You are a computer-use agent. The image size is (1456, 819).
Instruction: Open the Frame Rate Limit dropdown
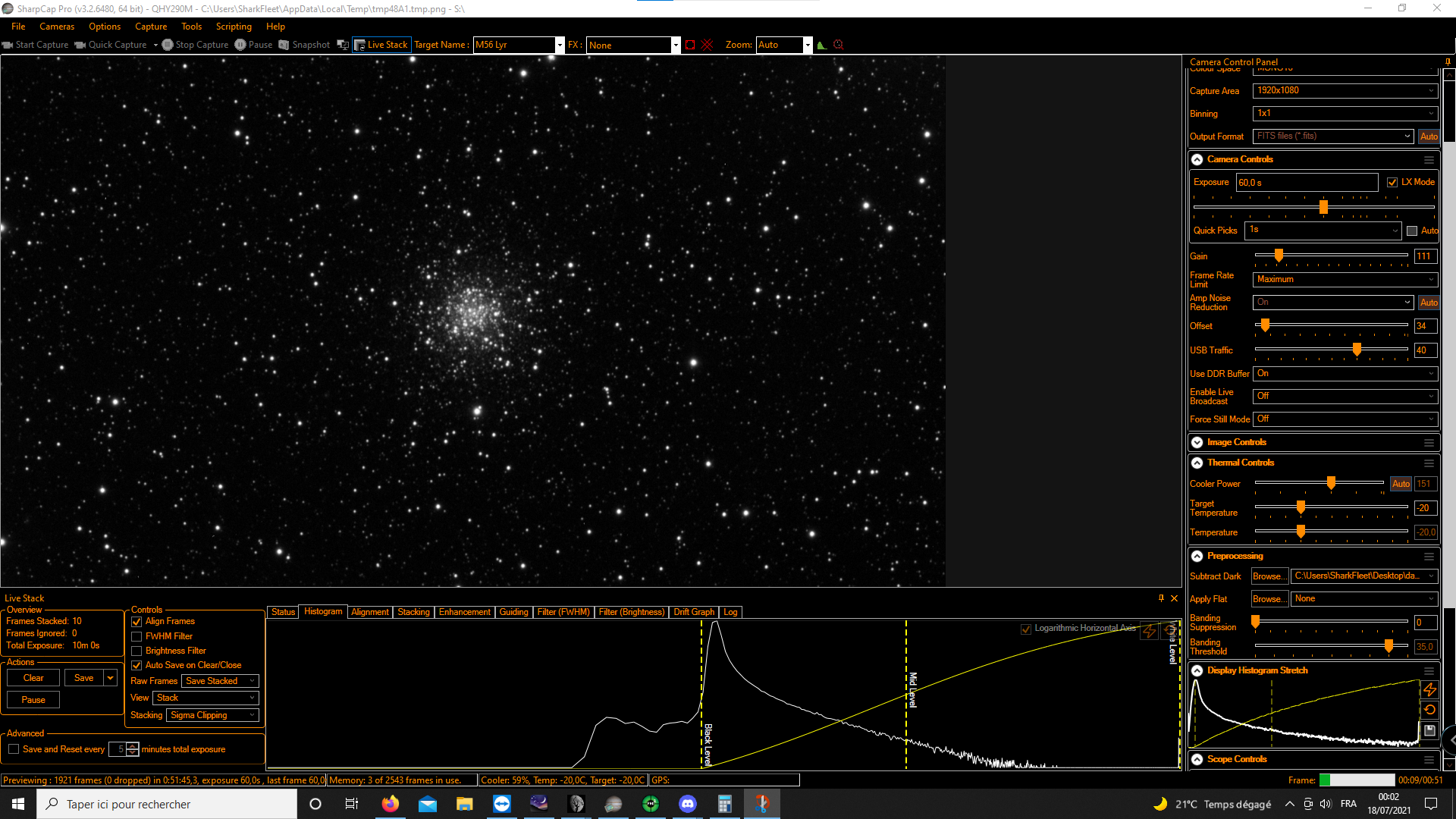point(1345,279)
